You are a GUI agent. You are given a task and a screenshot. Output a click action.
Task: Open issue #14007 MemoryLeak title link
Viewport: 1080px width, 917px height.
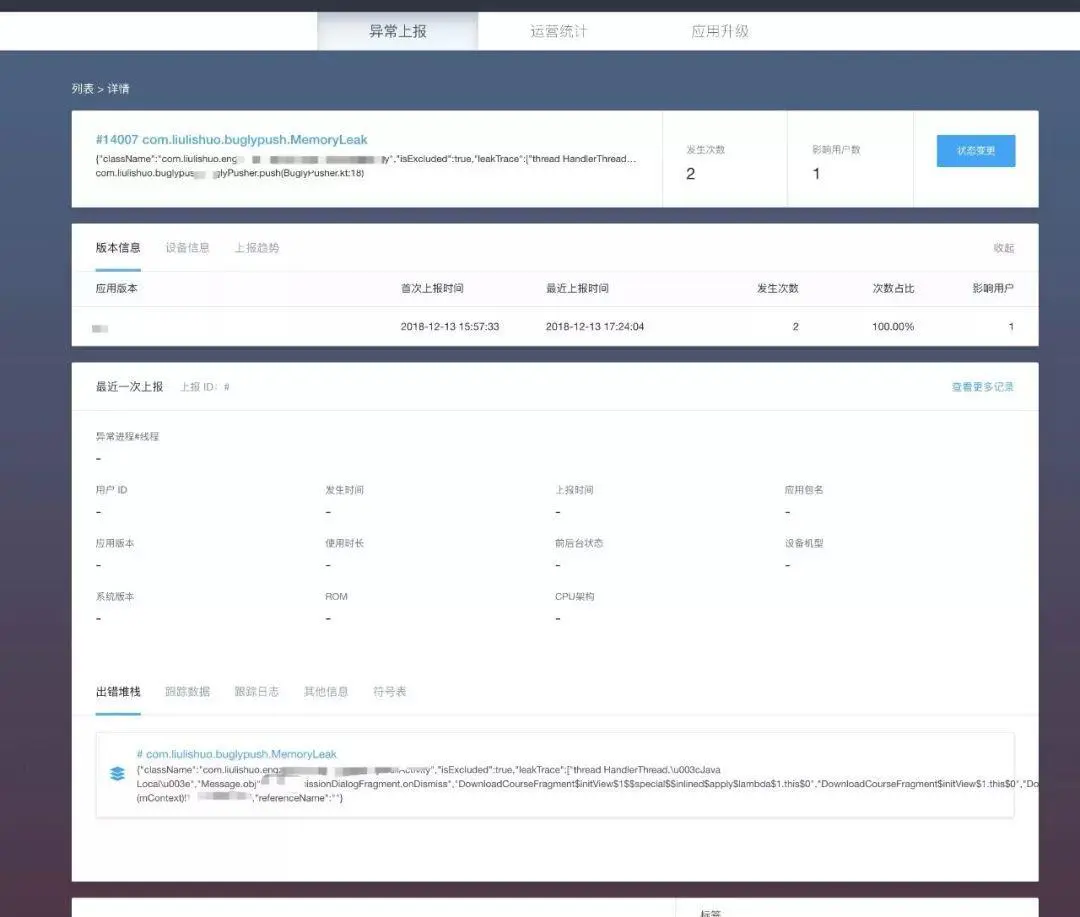click(x=231, y=139)
